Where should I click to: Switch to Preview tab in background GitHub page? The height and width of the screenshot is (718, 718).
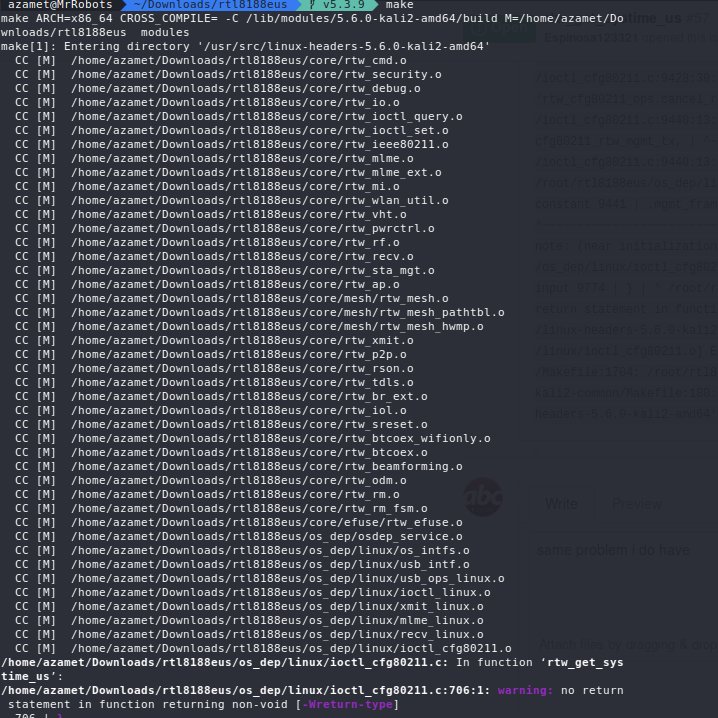click(636, 504)
